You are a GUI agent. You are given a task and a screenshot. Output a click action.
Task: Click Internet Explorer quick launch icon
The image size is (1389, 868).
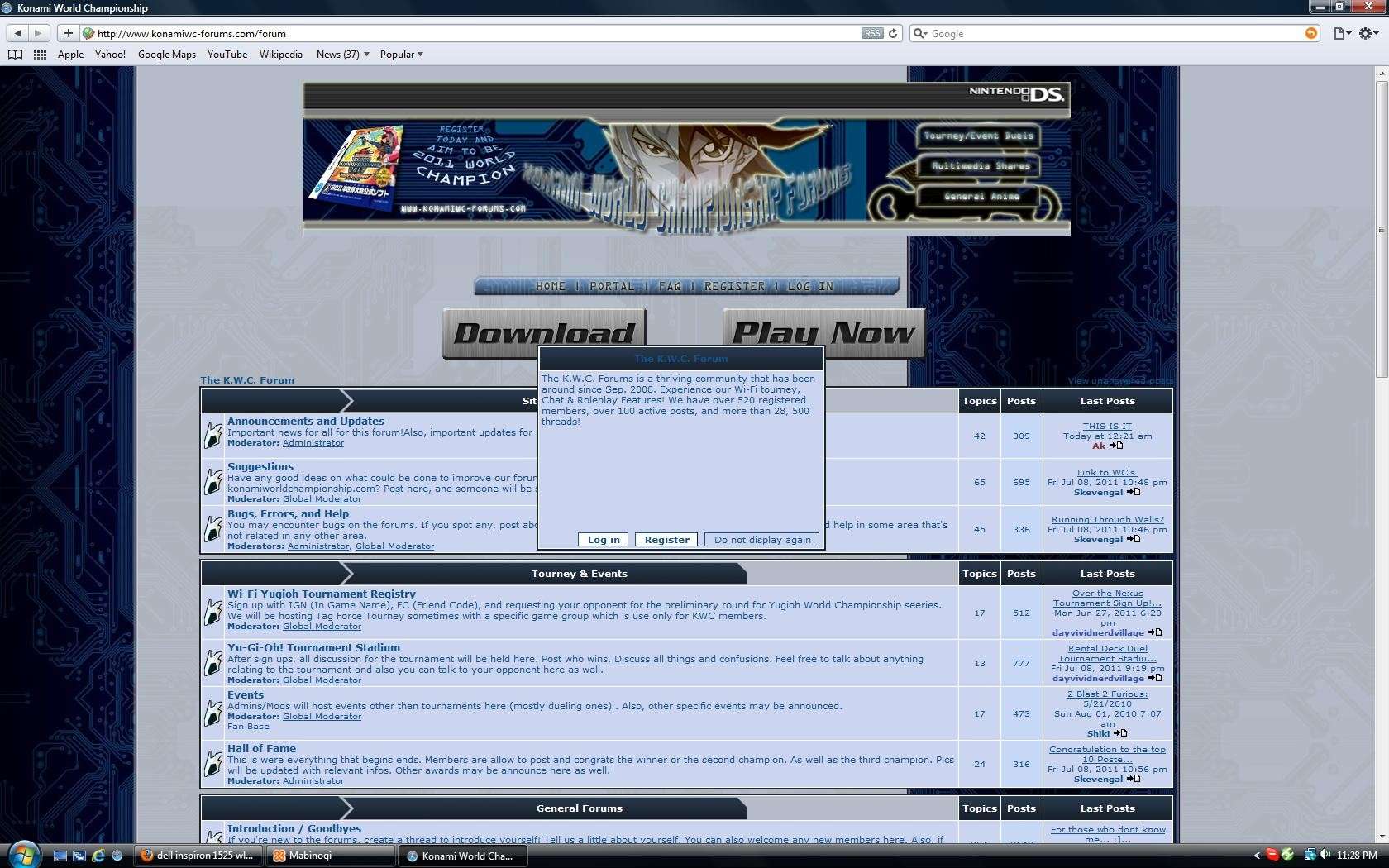[x=98, y=856]
